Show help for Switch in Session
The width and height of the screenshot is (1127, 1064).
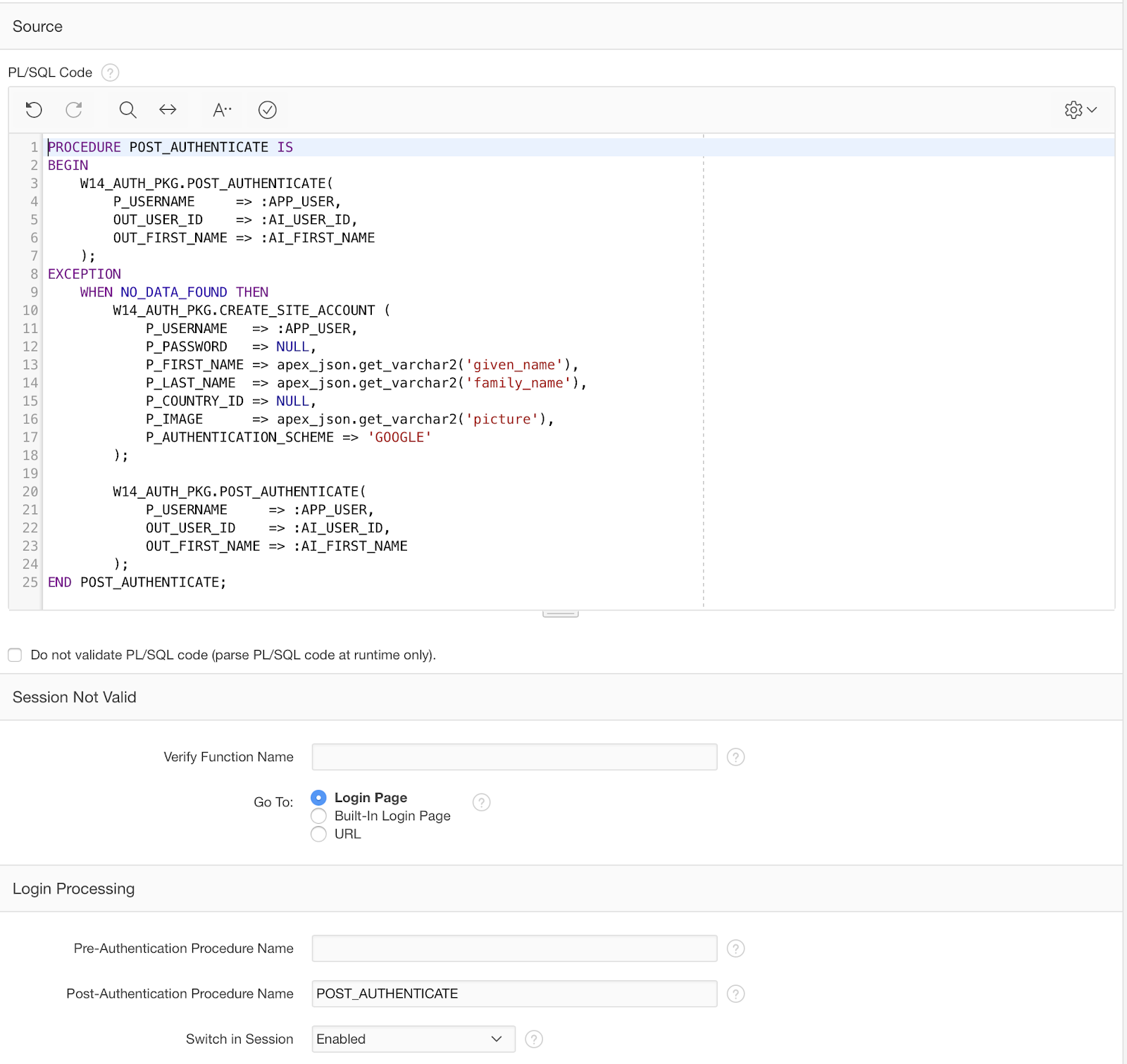point(535,1039)
